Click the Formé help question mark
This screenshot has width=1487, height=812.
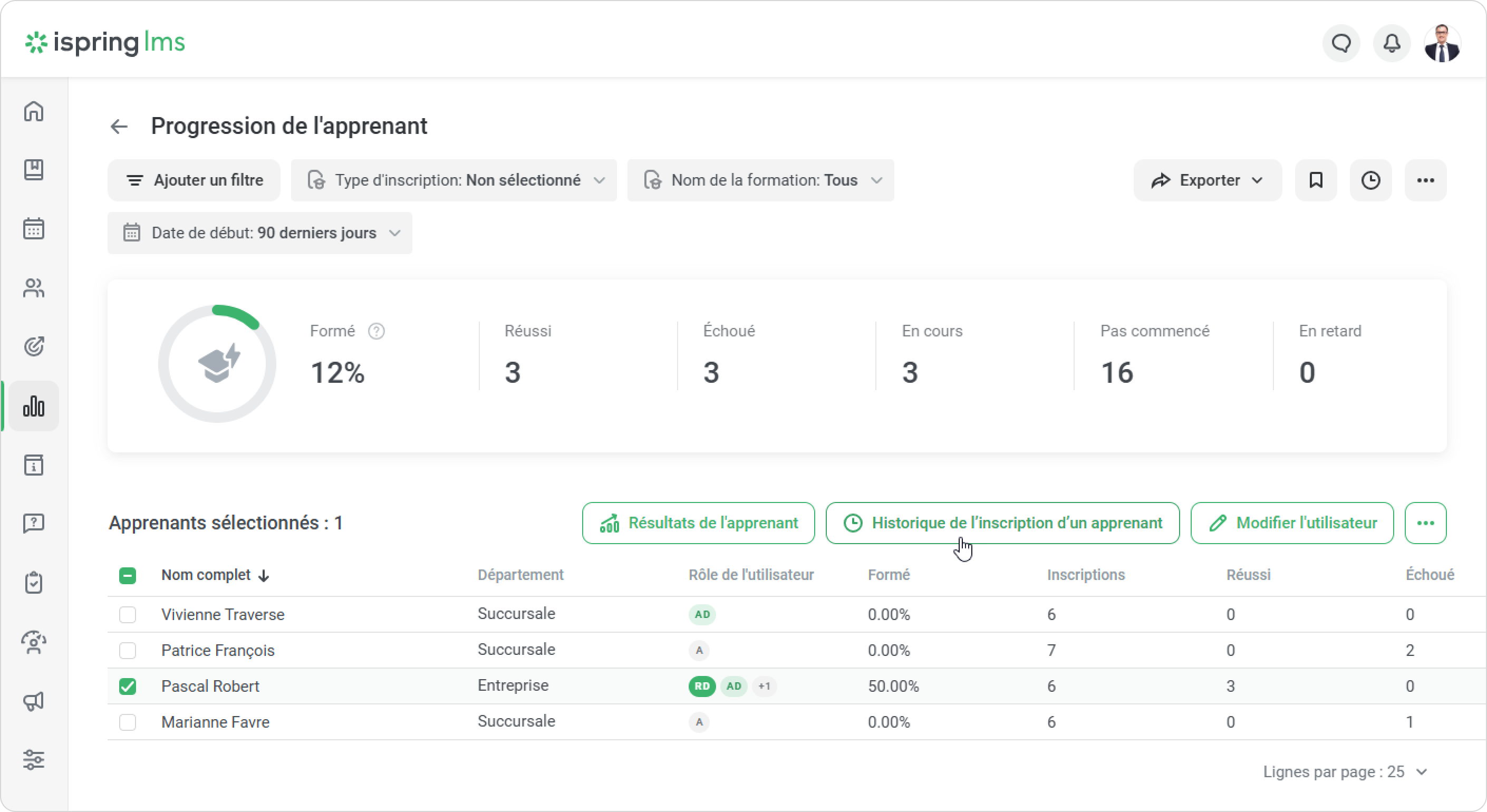point(376,331)
